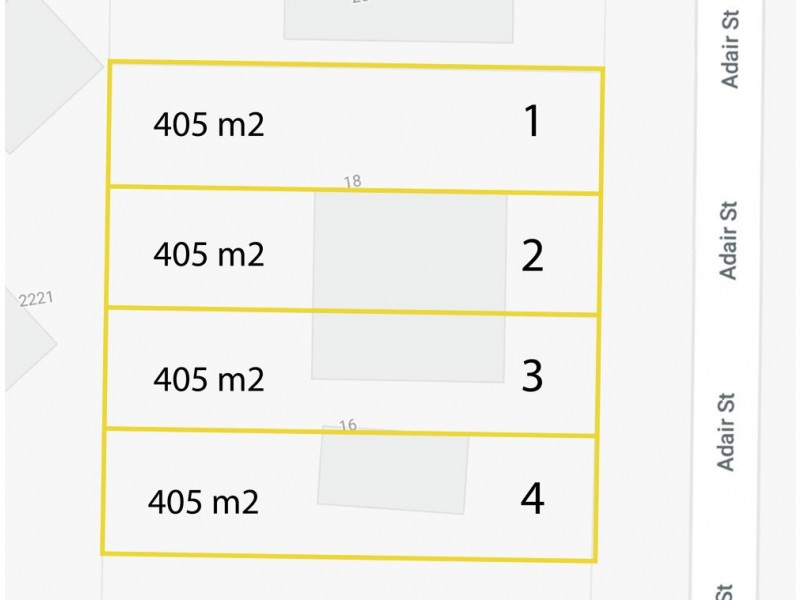Click the grey building above lot 1
800x600 pixels.
click(398, 20)
